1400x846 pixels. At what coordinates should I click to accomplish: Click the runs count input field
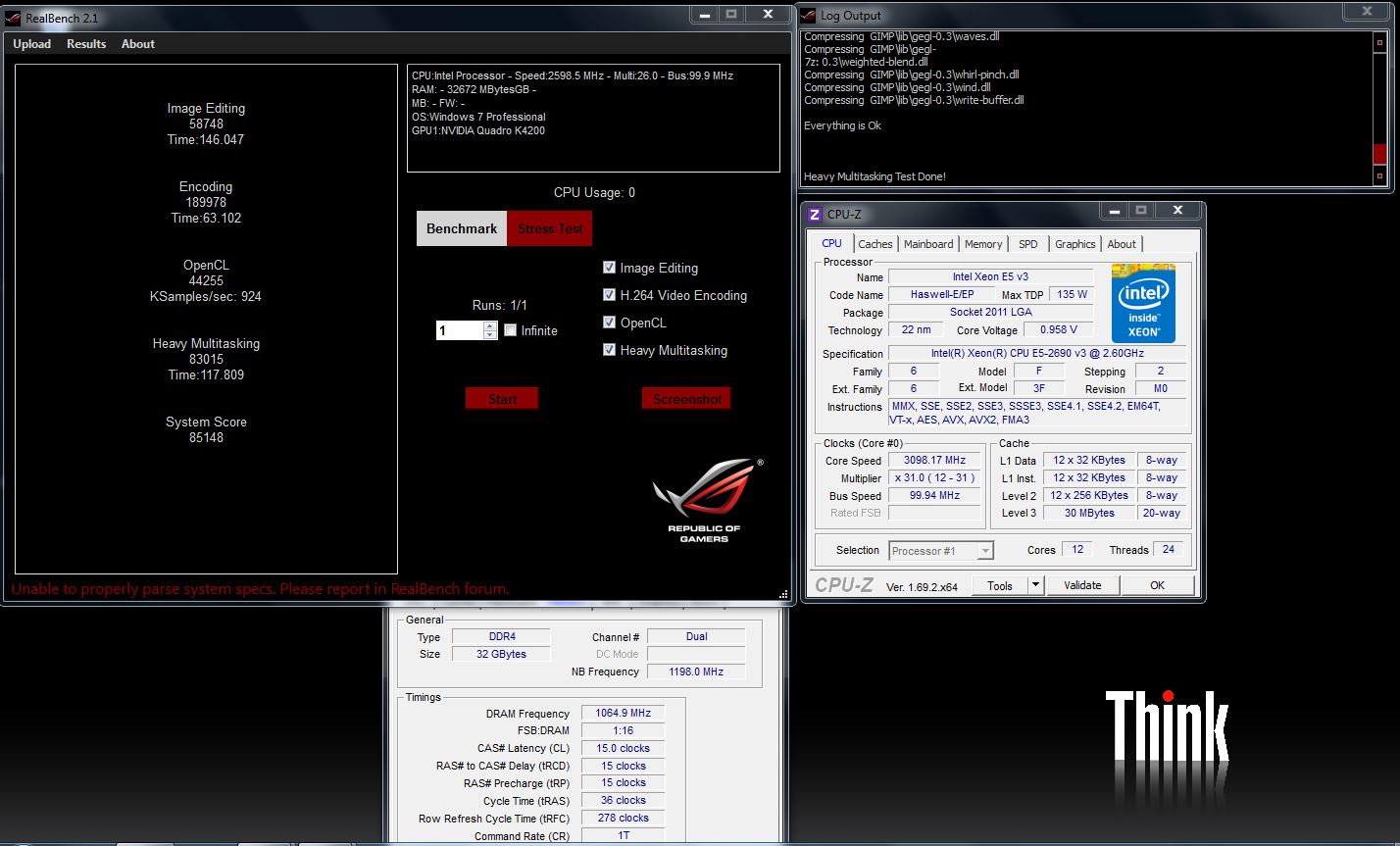[460, 331]
